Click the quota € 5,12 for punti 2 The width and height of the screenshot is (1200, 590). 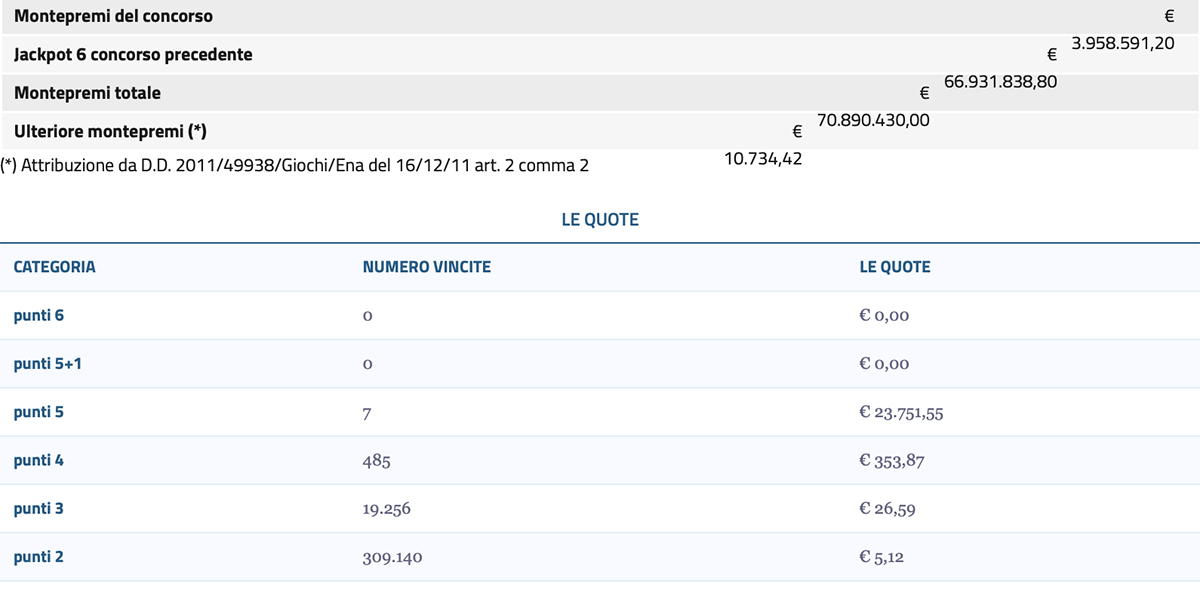[x=881, y=557]
